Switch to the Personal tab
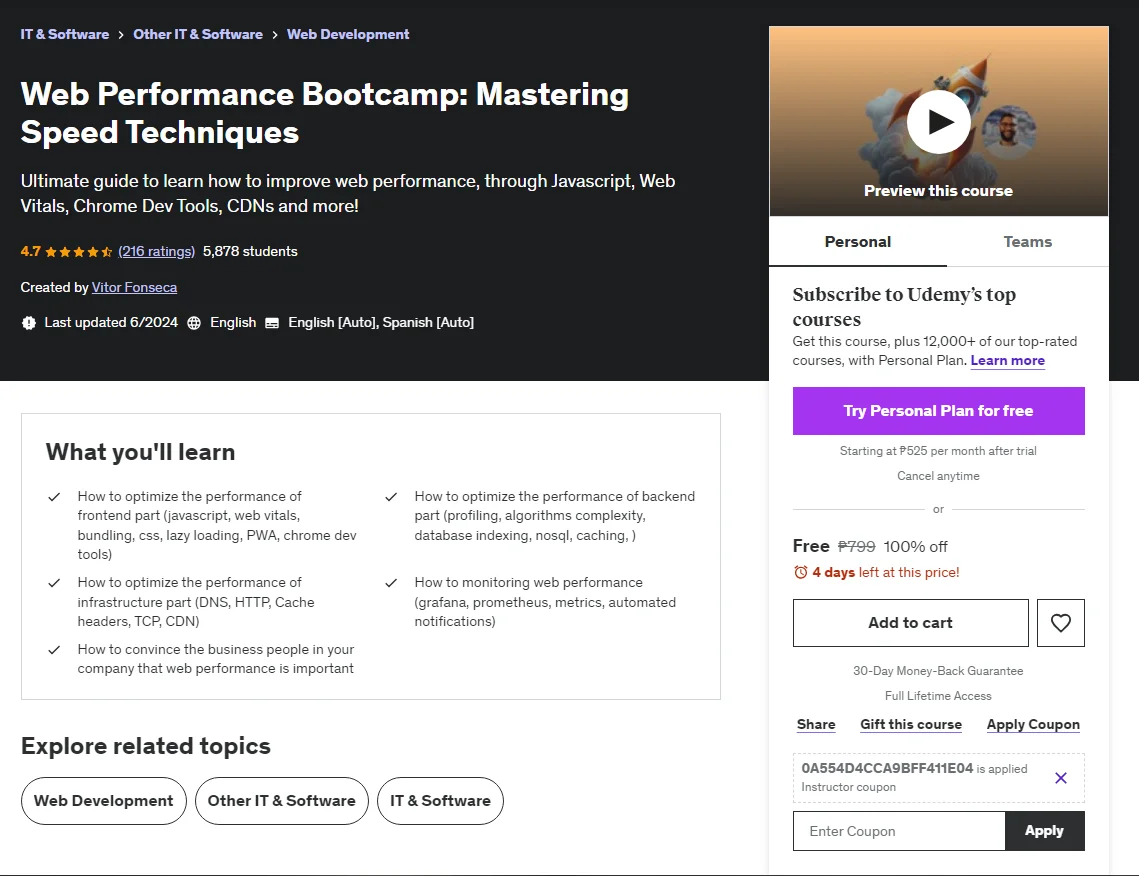The width and height of the screenshot is (1139, 876). 858,241
